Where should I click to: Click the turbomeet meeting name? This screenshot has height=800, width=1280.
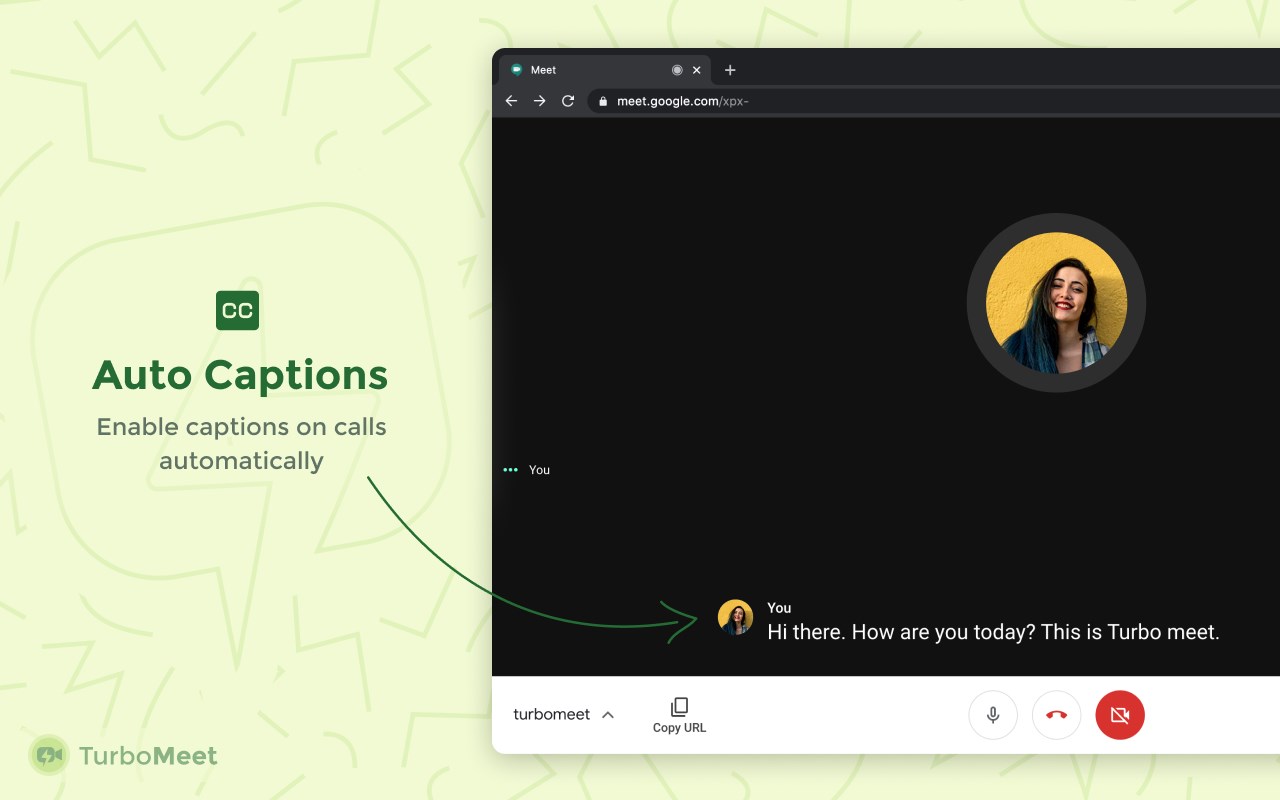tap(552, 715)
